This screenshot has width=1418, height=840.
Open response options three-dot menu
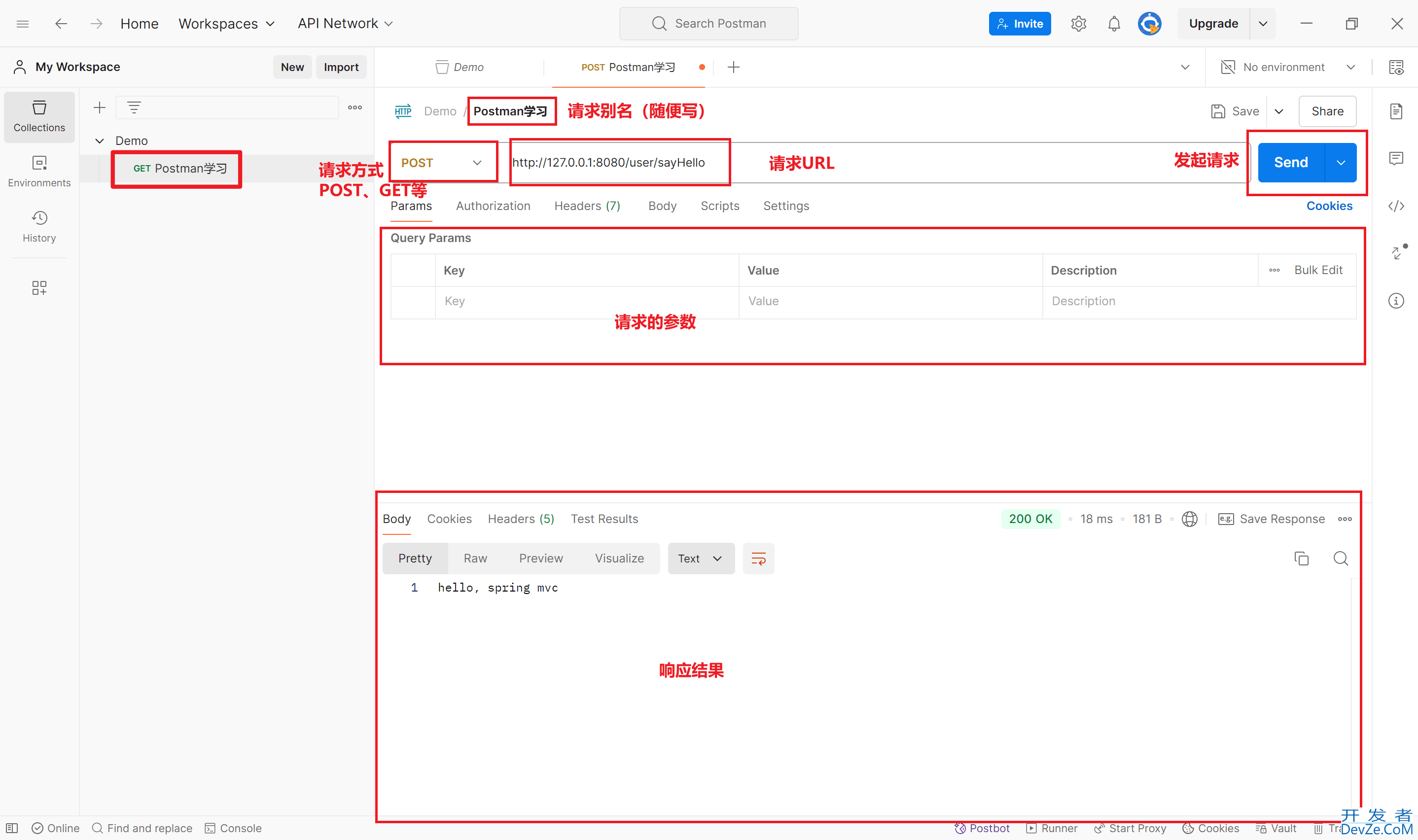1345,519
